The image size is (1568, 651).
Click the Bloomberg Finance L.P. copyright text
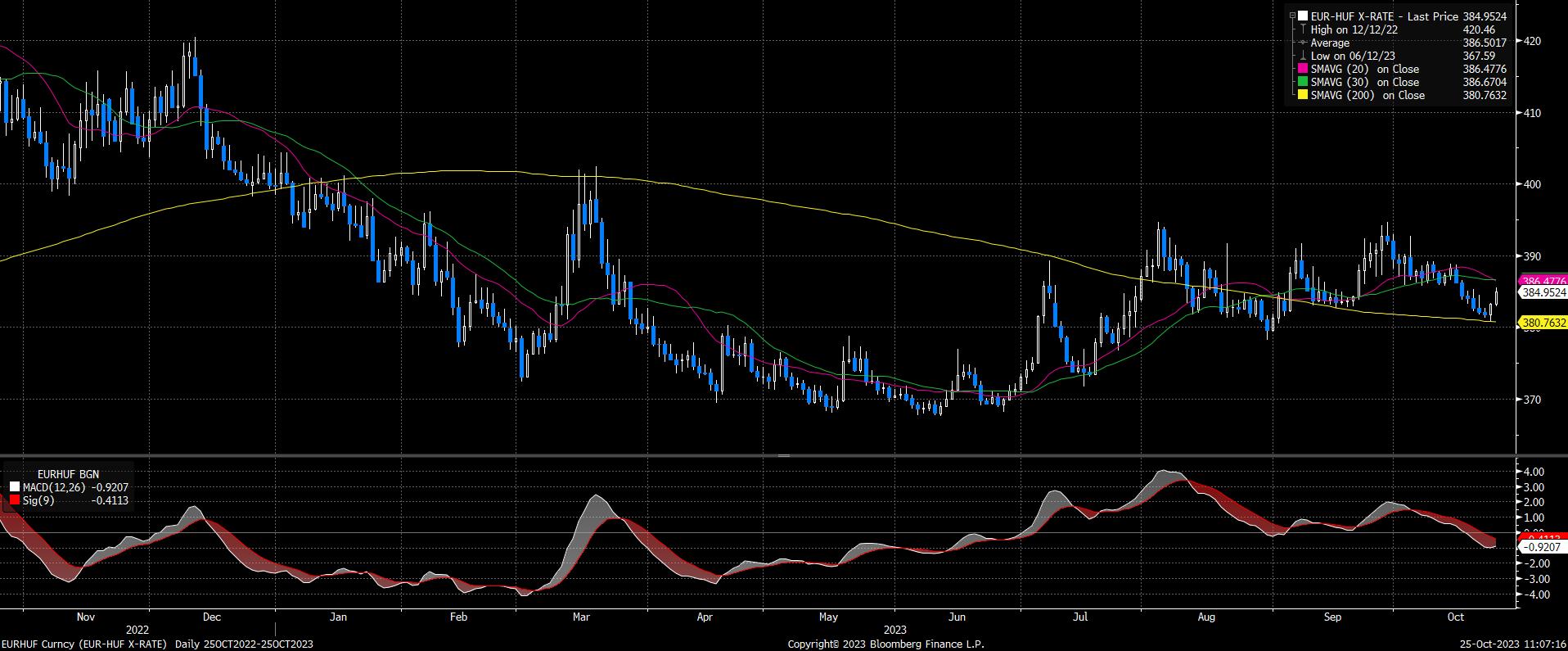pos(885,644)
